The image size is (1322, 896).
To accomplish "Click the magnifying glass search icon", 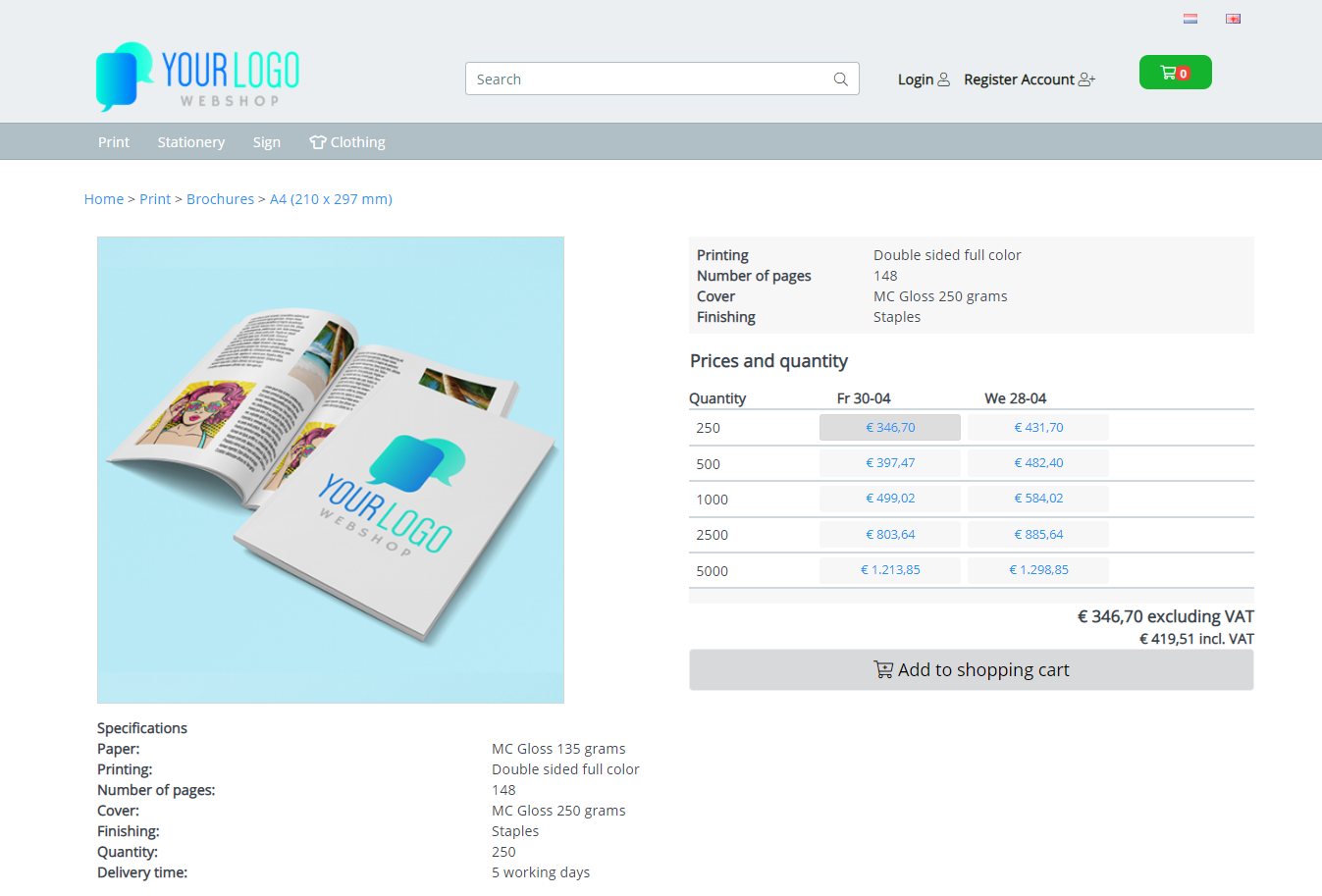I will [840, 79].
